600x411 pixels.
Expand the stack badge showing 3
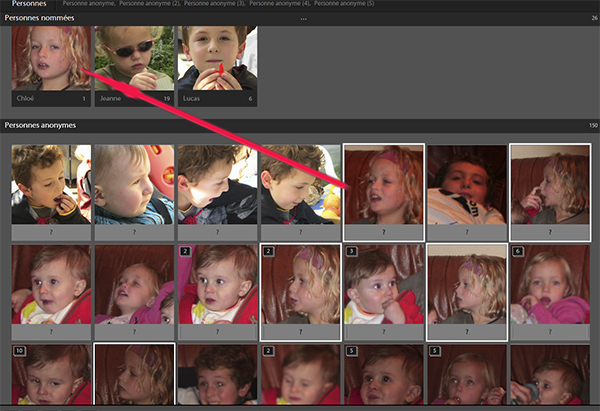coord(351,251)
